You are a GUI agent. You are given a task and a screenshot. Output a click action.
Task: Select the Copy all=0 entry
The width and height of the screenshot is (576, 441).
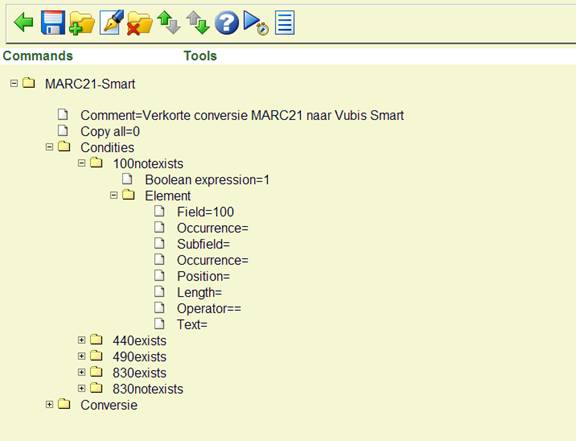pyautogui.click(x=110, y=132)
